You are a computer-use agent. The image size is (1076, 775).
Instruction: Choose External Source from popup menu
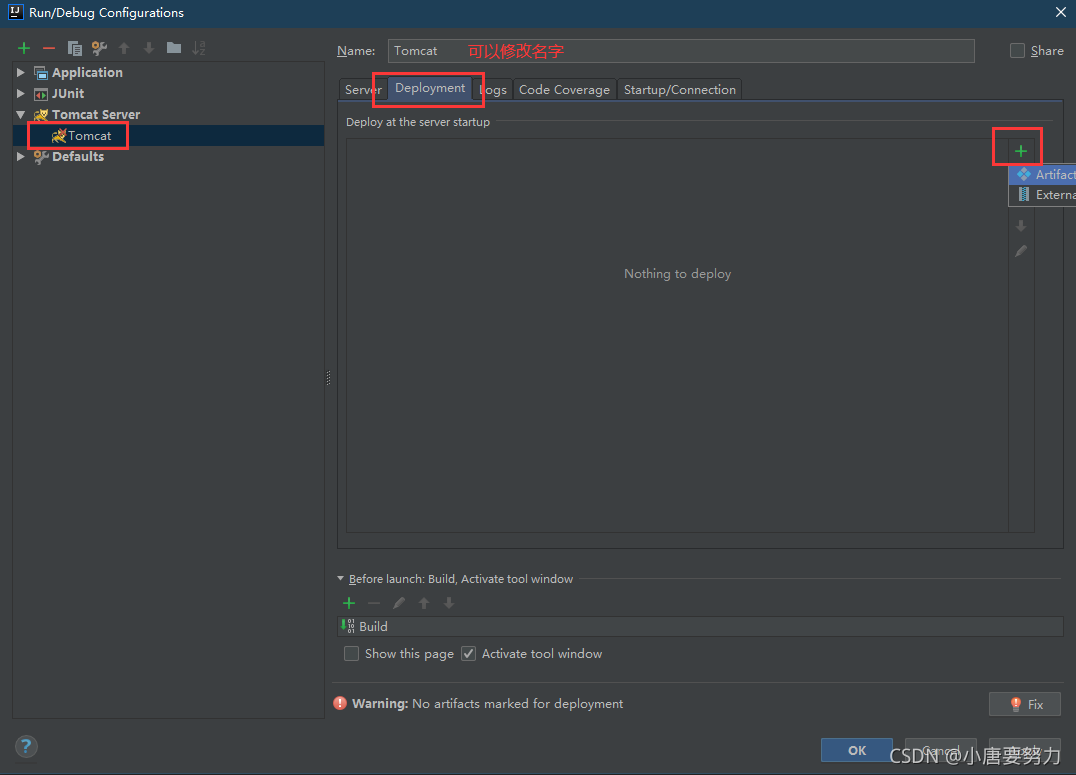pos(1042,195)
